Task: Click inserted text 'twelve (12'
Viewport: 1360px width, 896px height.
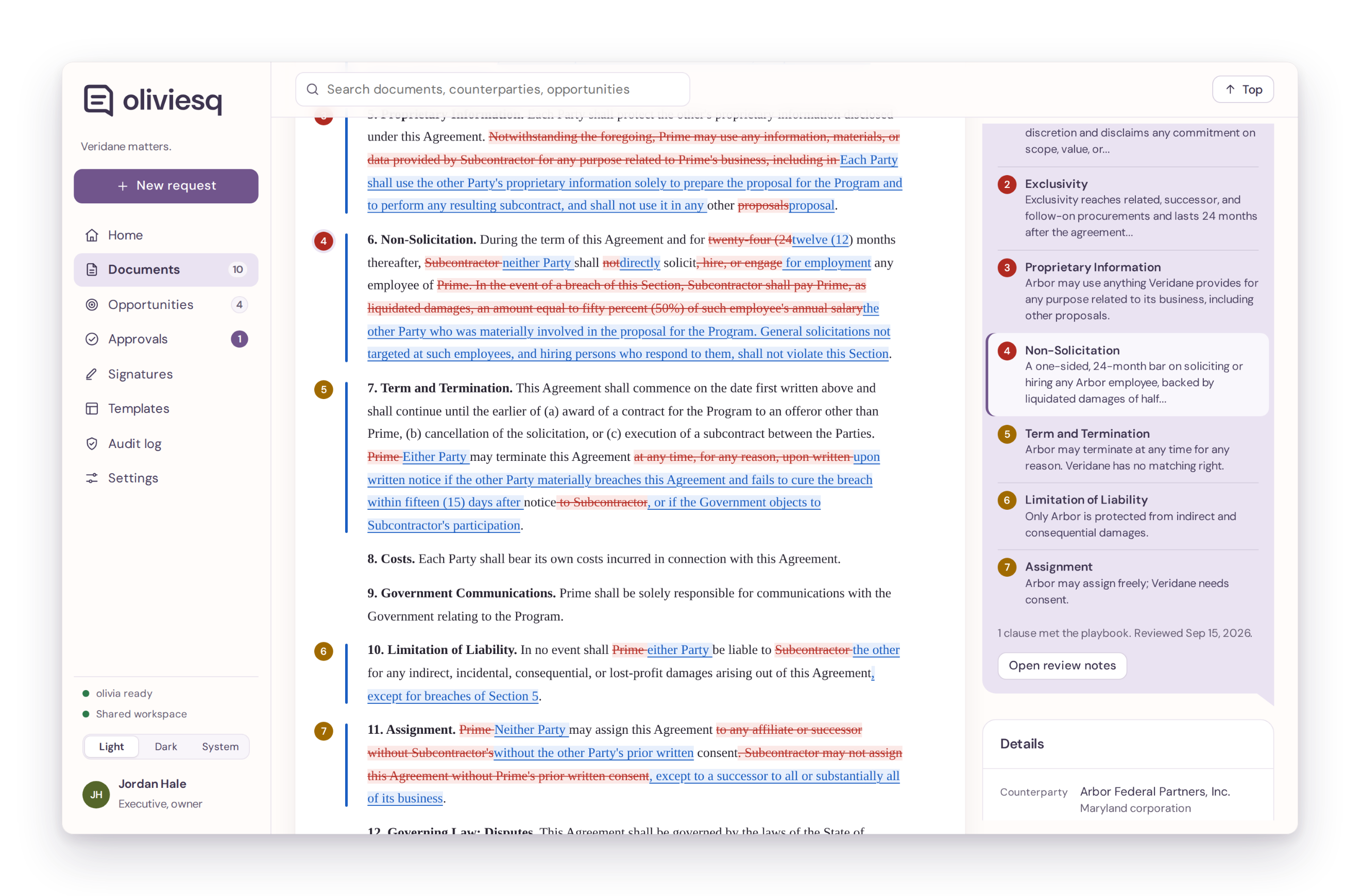Action: (820, 240)
